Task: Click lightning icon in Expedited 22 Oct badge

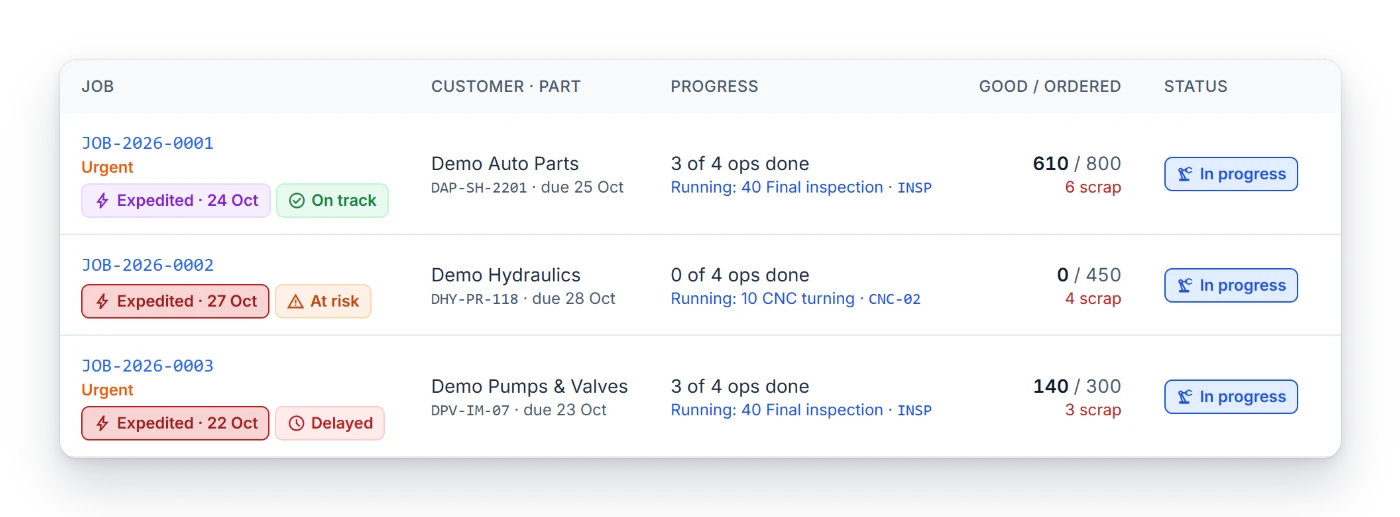Action: (102, 424)
